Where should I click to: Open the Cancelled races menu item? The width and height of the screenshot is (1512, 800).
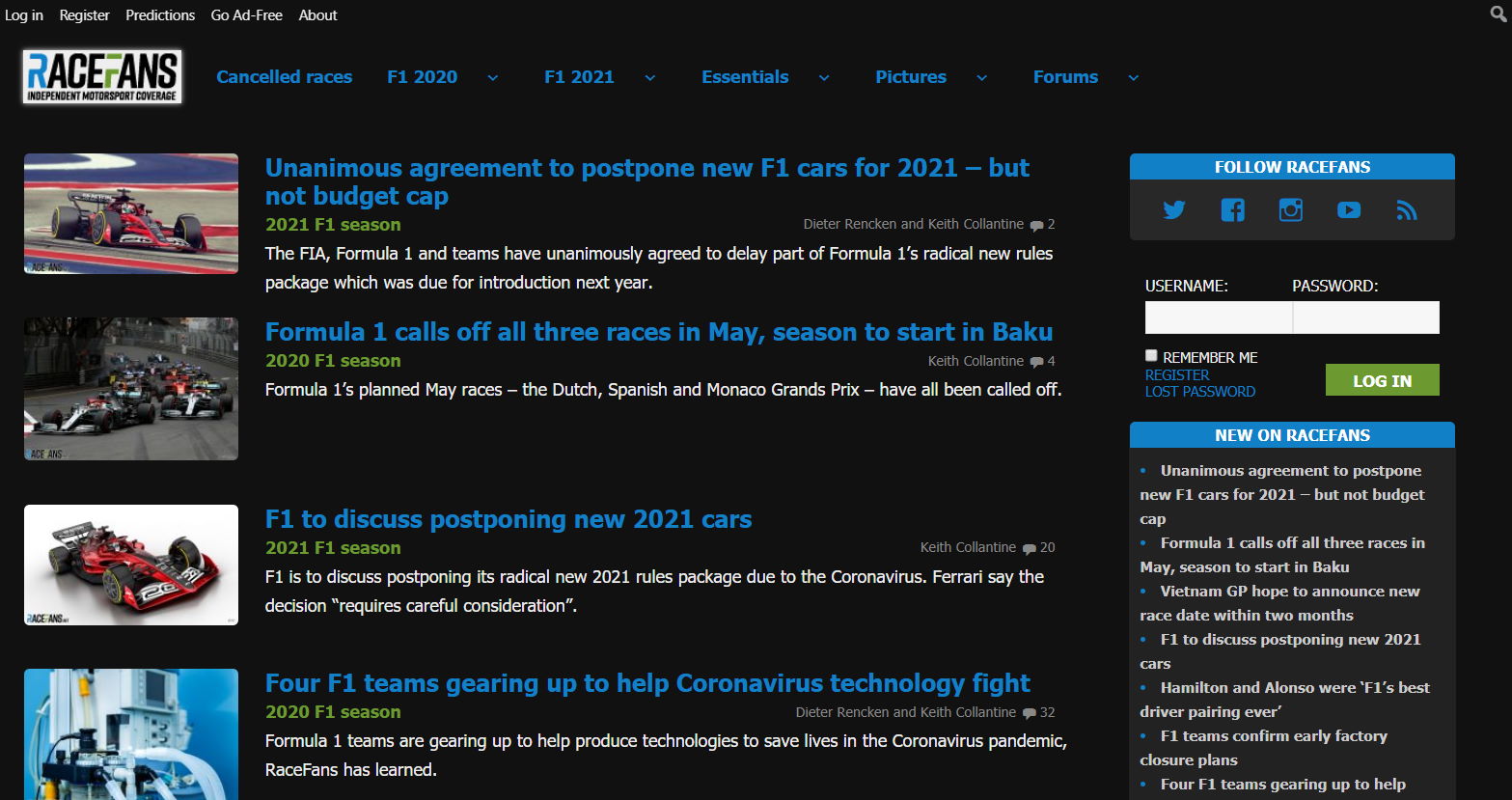284,77
